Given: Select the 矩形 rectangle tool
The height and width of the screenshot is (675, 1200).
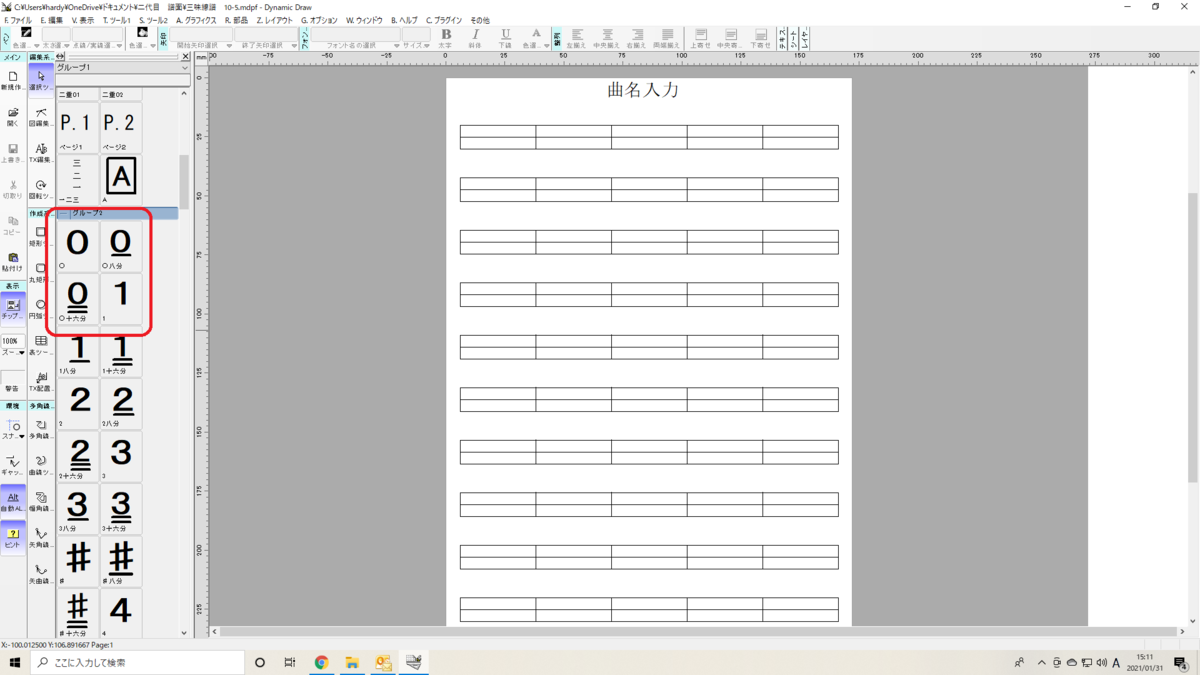Looking at the screenshot, I should 41,236.
